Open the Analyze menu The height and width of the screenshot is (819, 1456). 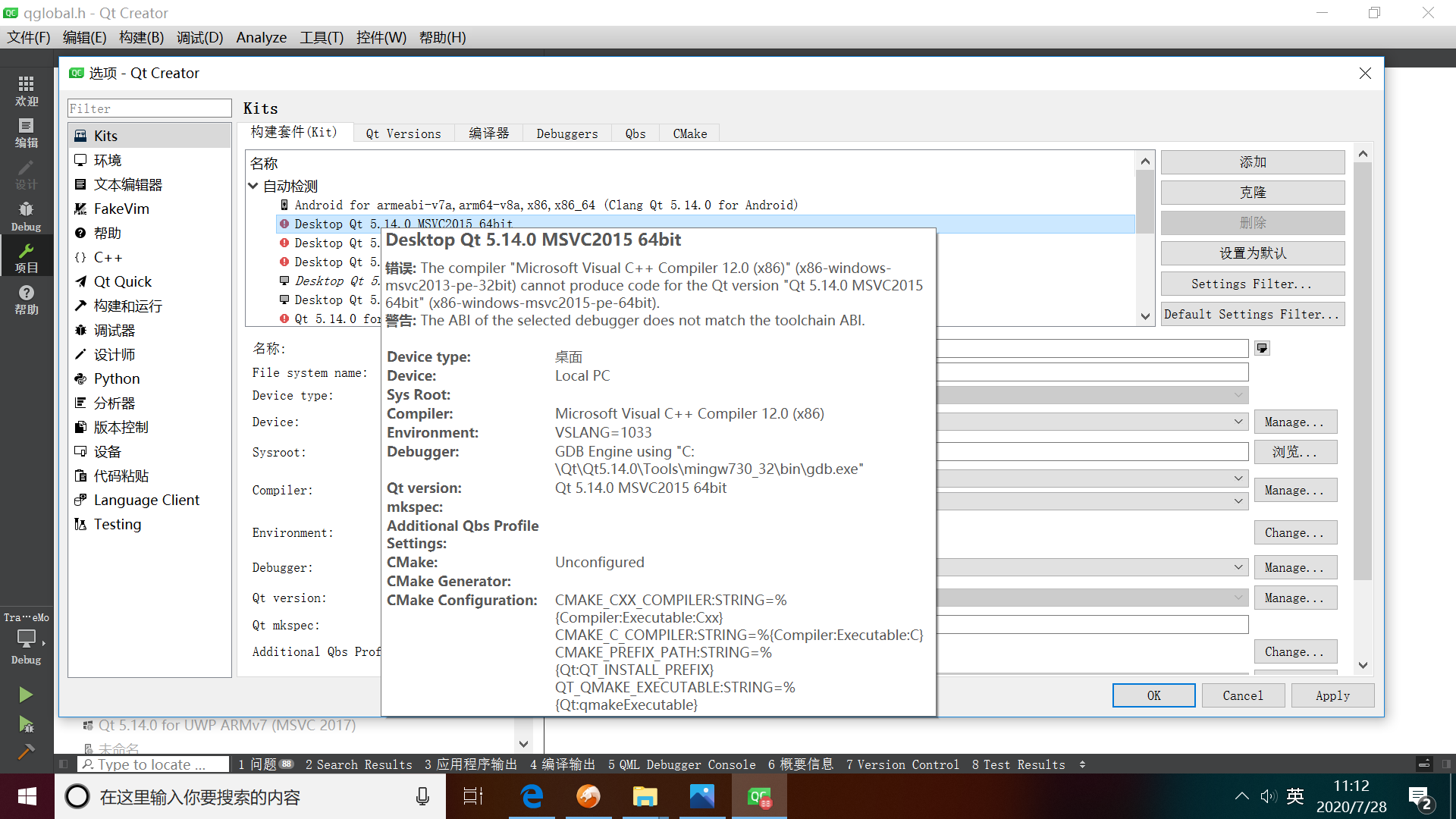click(x=261, y=37)
